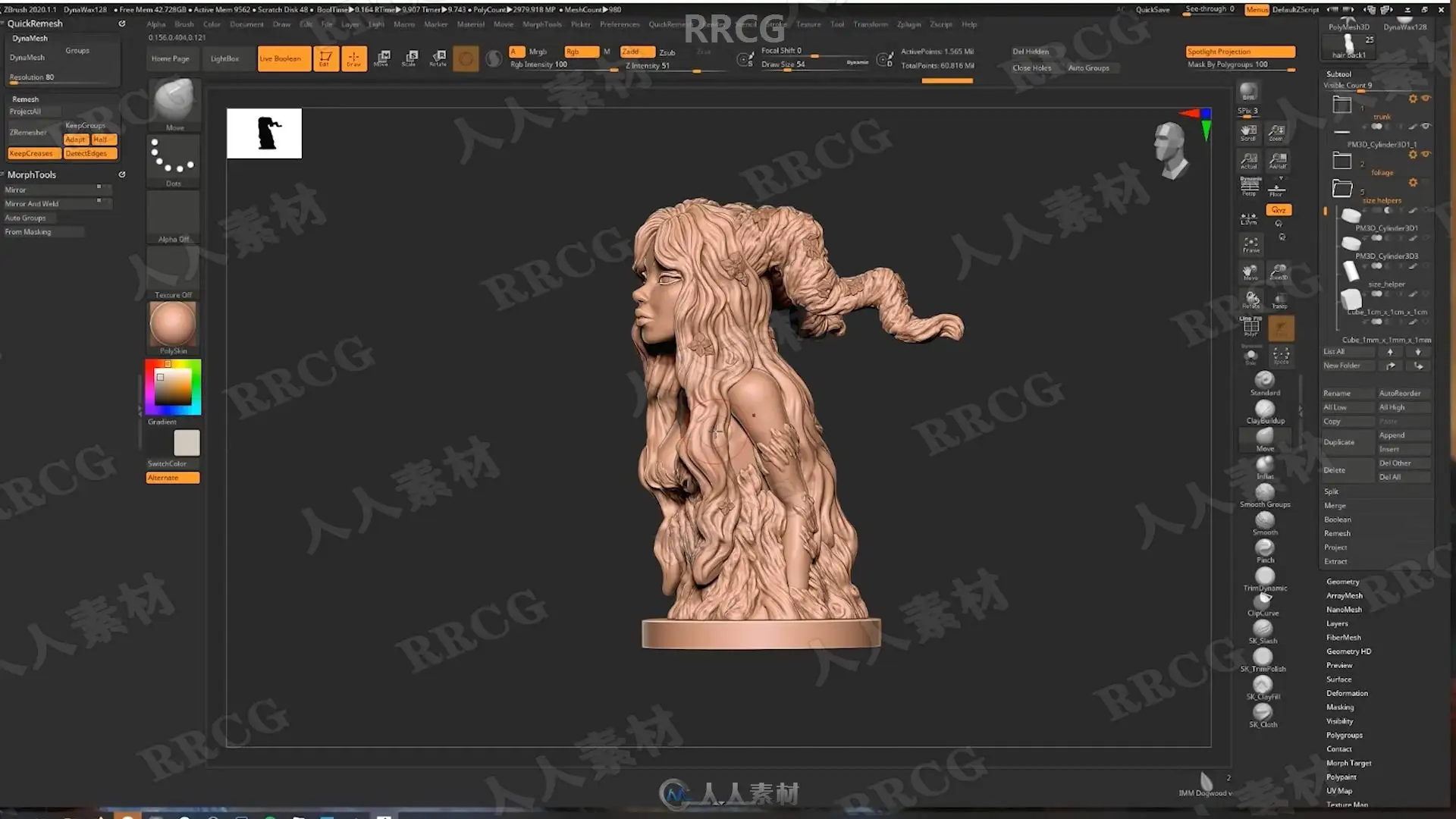Click the Close Holes button
This screenshot has height=819, width=1456.
1031,68
